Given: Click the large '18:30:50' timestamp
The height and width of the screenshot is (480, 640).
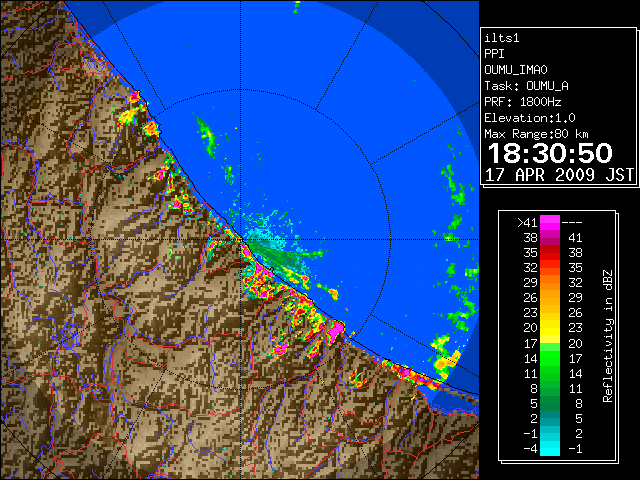Looking at the screenshot, I should pos(550,153).
